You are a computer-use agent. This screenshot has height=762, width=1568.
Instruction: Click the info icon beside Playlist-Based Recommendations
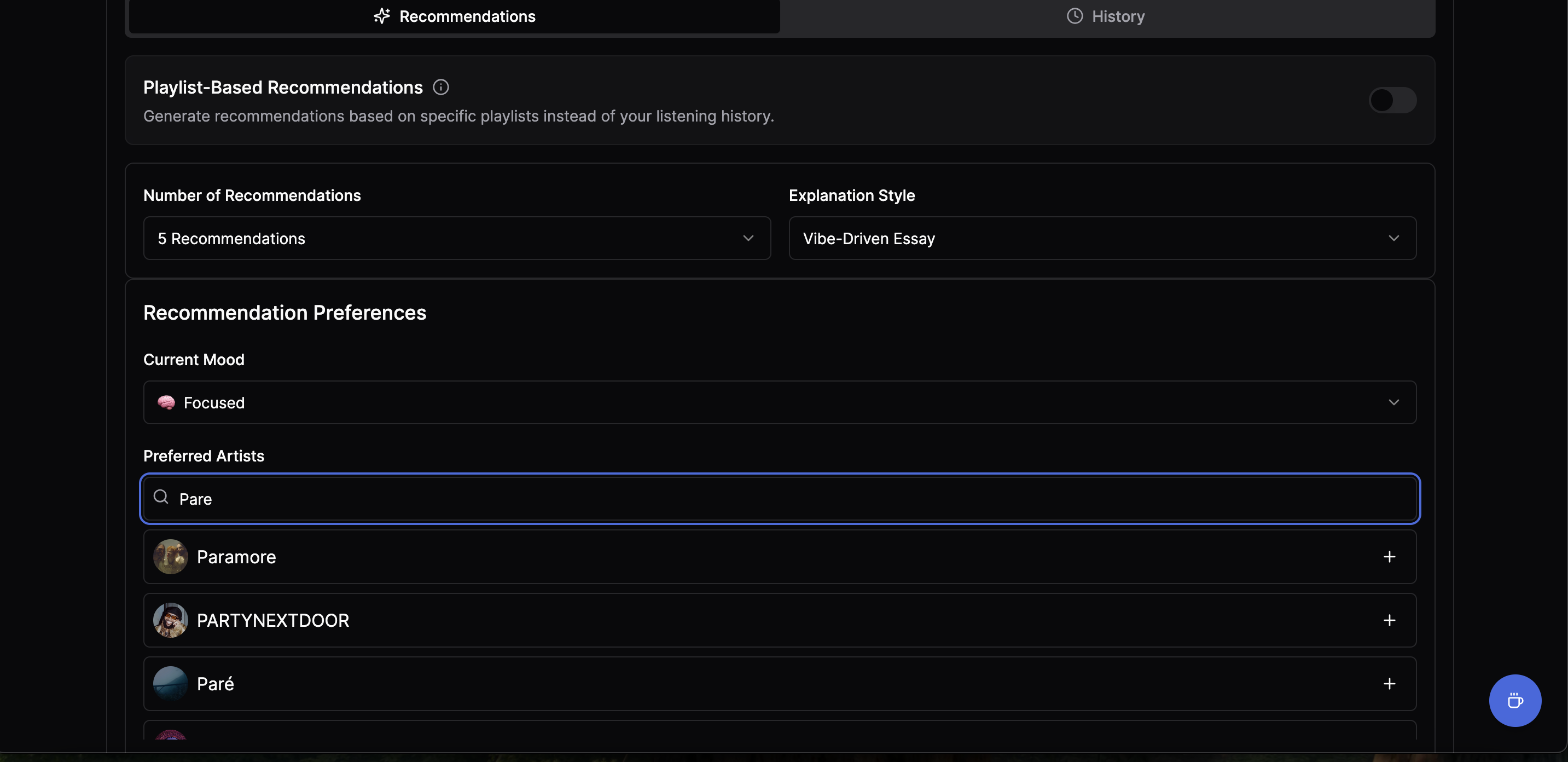coord(441,87)
